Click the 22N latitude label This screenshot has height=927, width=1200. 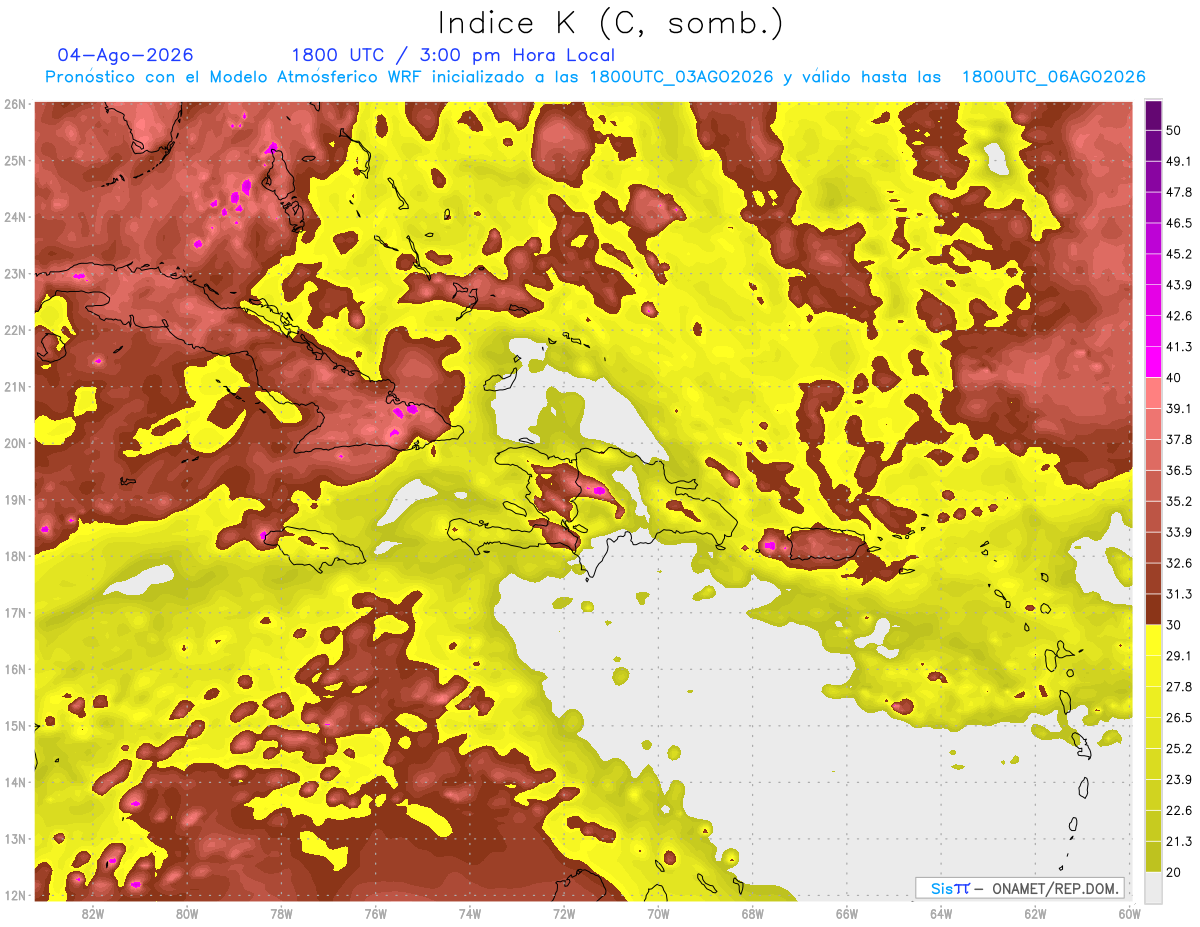15,330
